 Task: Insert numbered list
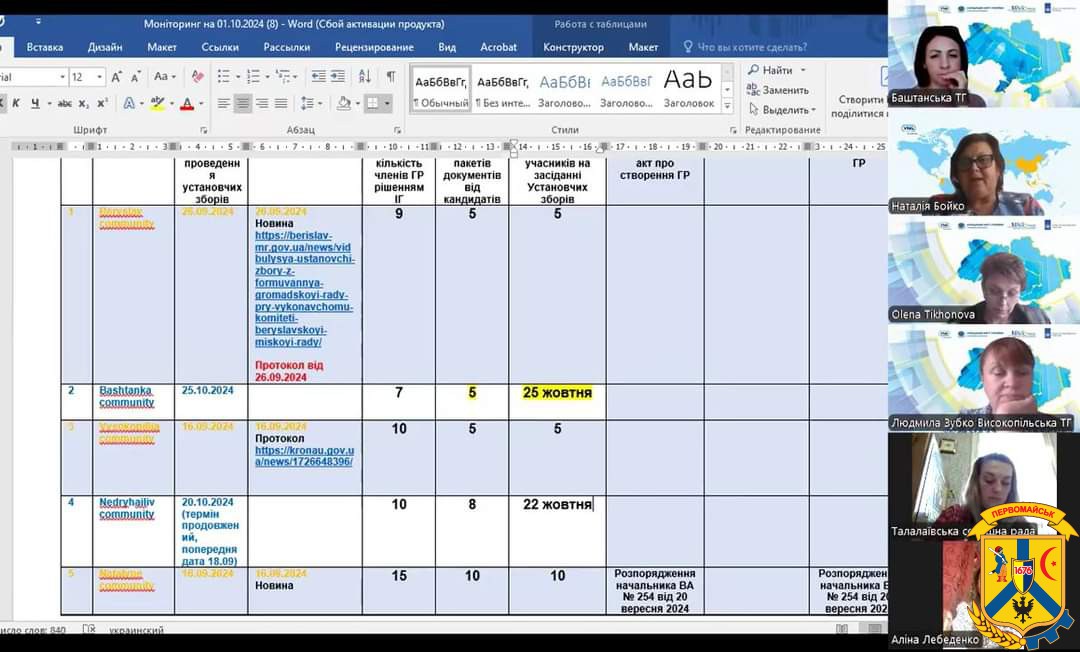coord(253,76)
